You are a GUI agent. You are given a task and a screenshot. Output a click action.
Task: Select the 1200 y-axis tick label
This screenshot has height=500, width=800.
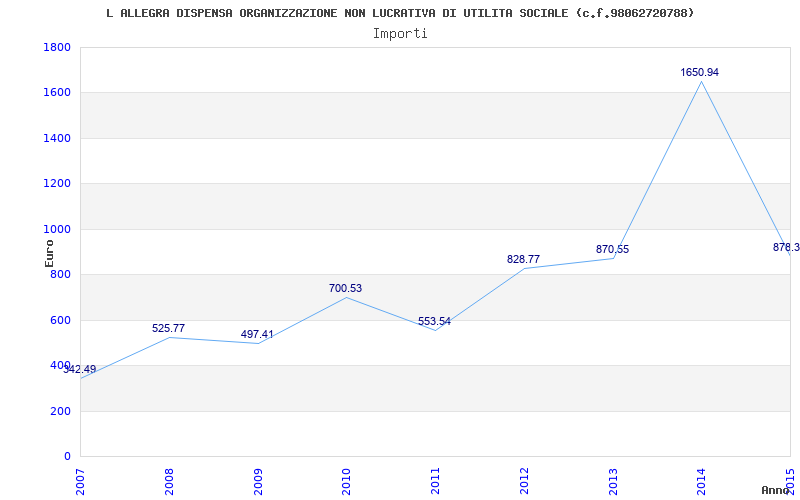(x=57, y=184)
